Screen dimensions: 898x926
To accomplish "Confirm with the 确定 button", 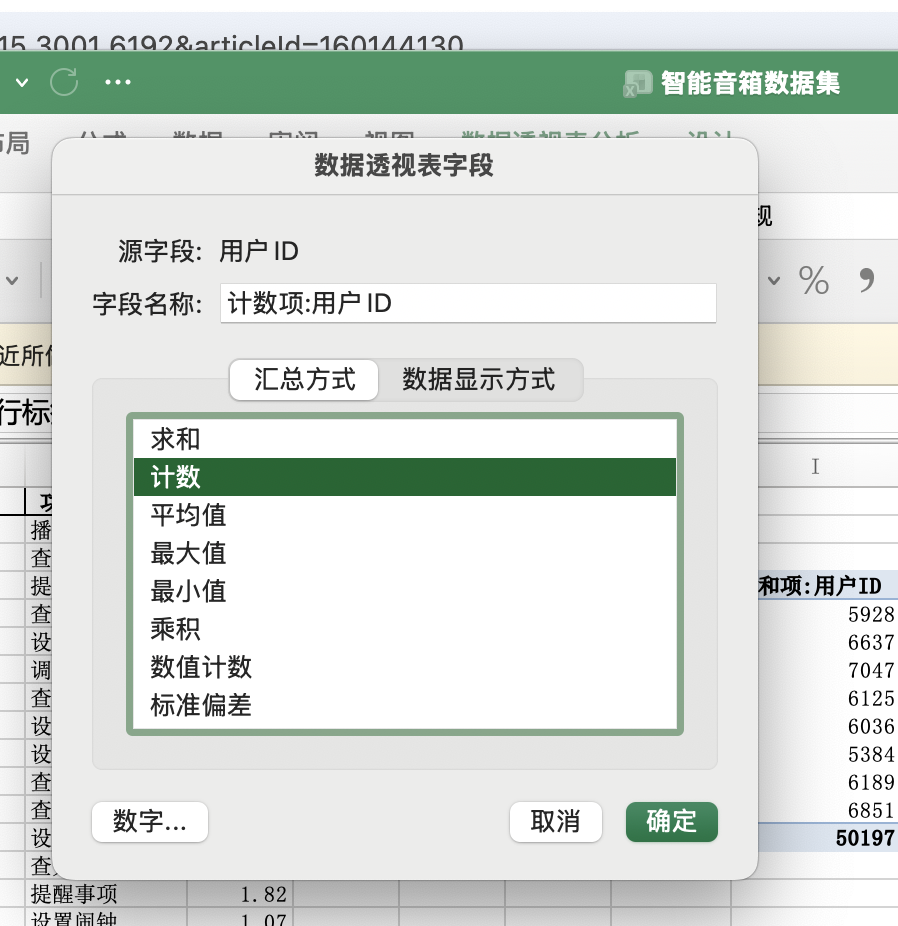I will pyautogui.click(x=672, y=821).
